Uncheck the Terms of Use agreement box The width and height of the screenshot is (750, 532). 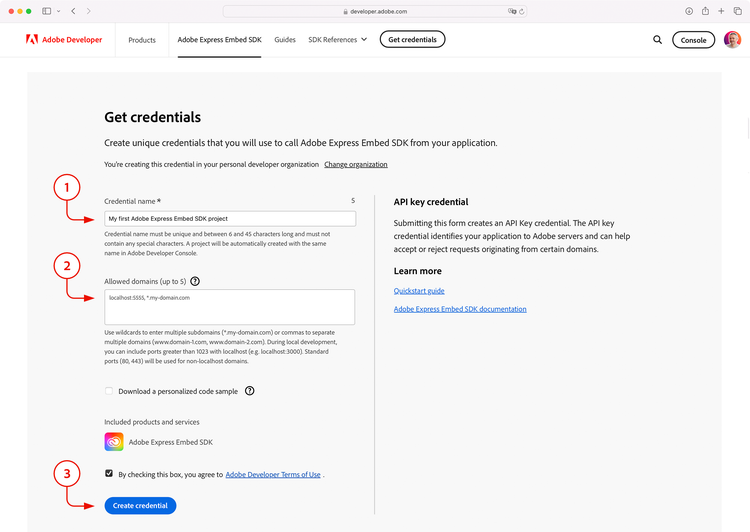click(x=108, y=474)
